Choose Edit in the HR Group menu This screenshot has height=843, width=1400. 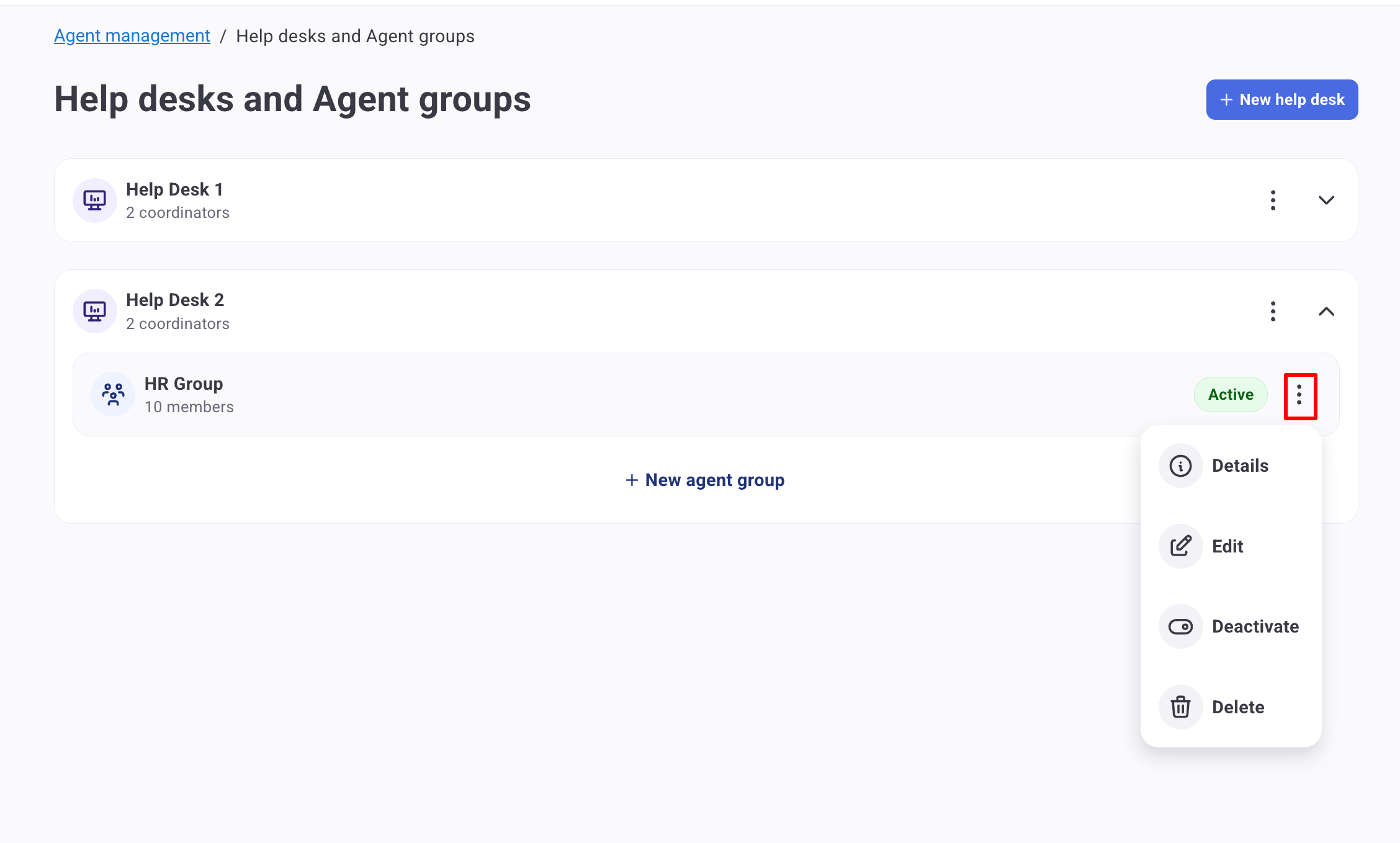click(x=1227, y=546)
